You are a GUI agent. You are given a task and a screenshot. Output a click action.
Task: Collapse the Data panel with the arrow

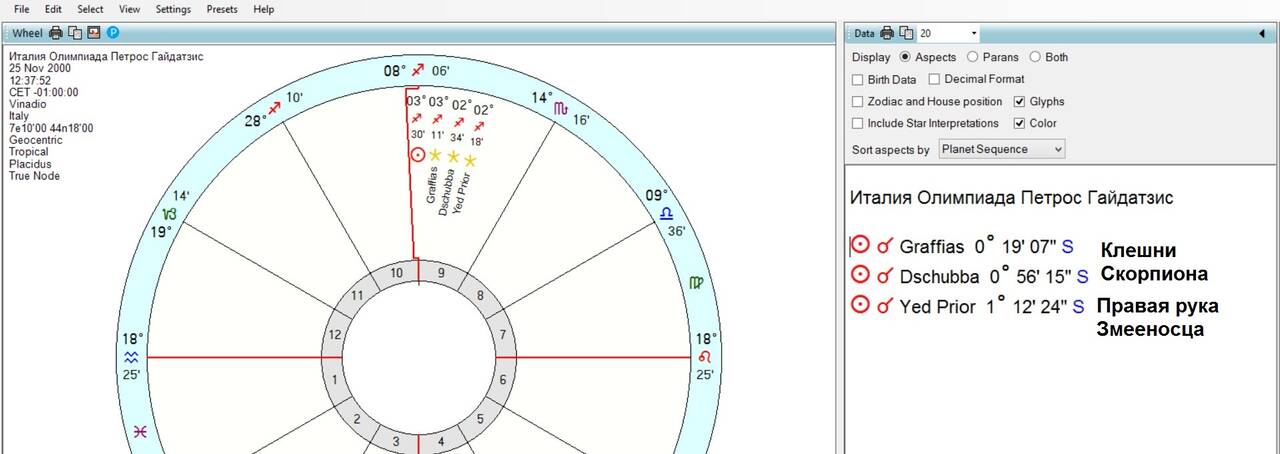pos(1262,34)
